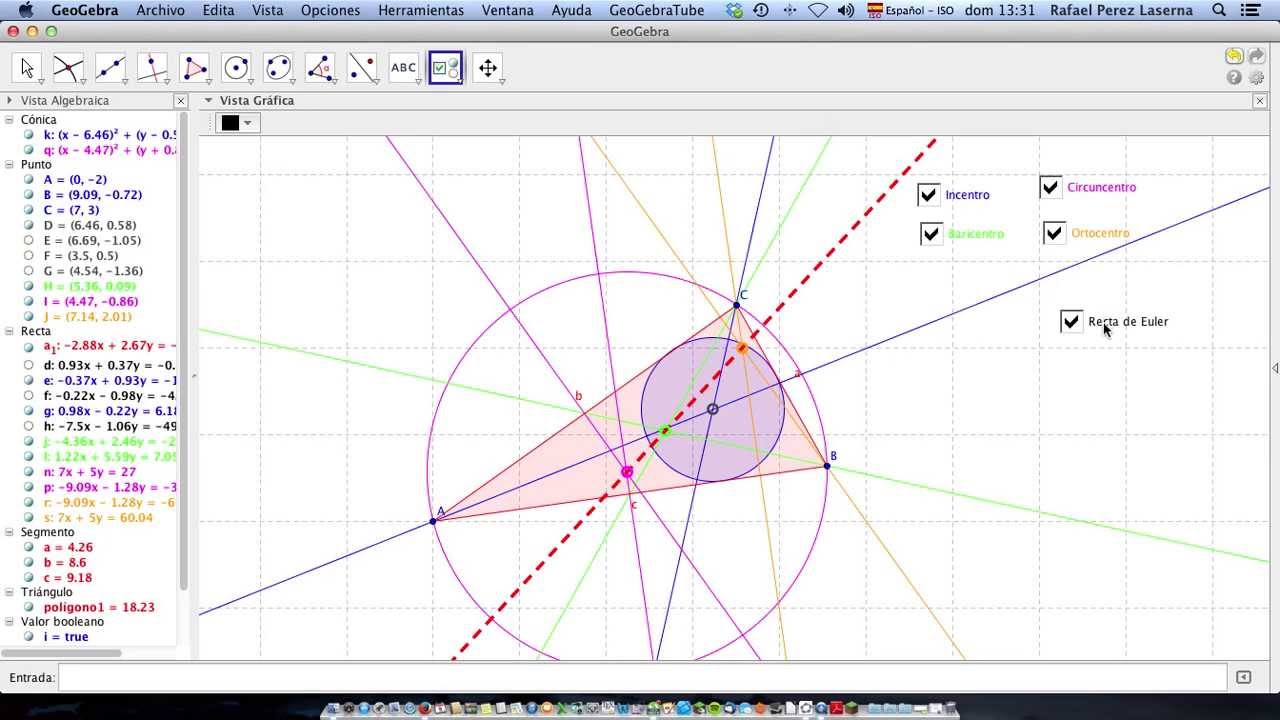
Task: Select the Move graphics view tool
Action: [488, 68]
